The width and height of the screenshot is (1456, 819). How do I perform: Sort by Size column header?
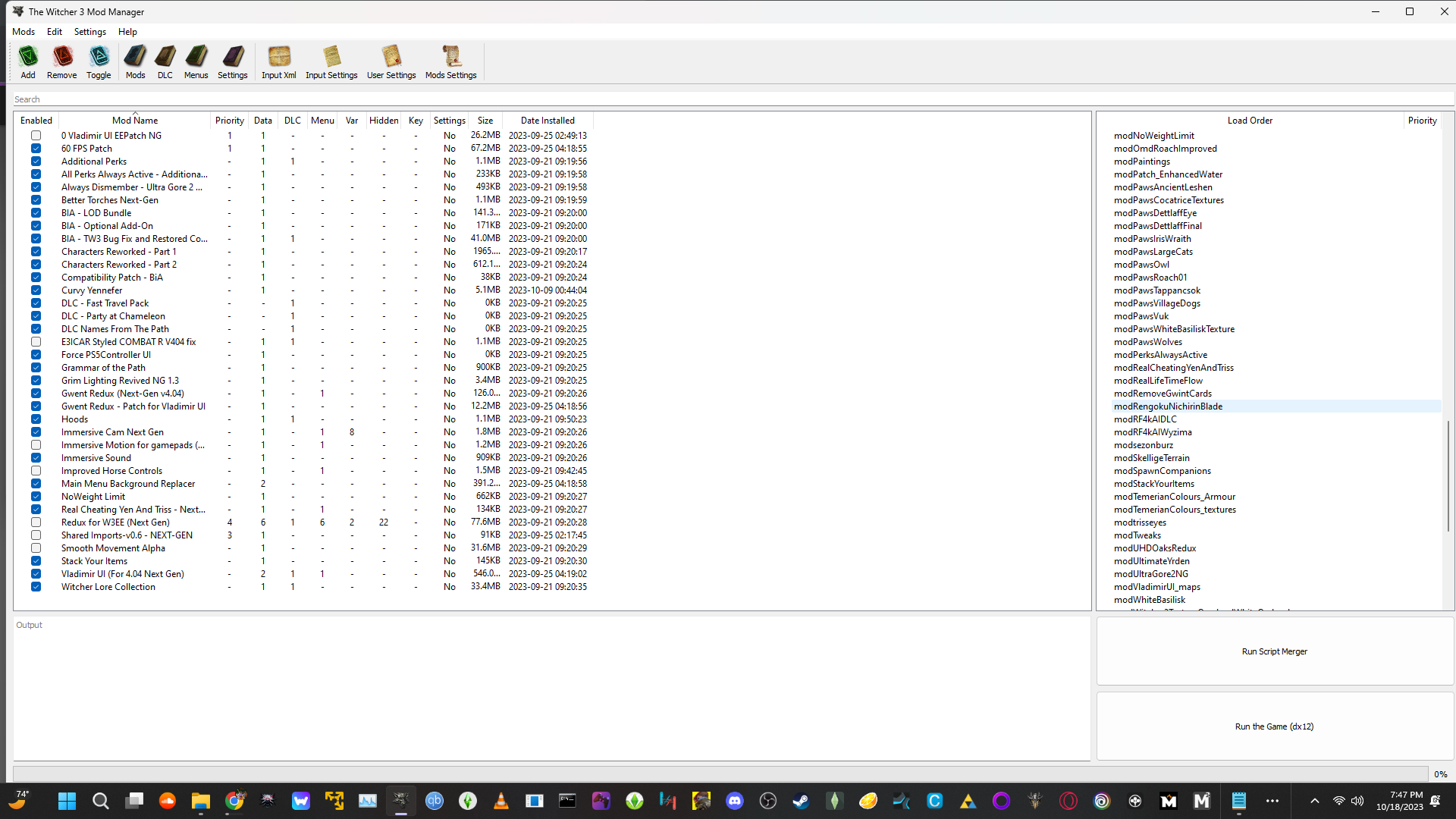tap(485, 121)
